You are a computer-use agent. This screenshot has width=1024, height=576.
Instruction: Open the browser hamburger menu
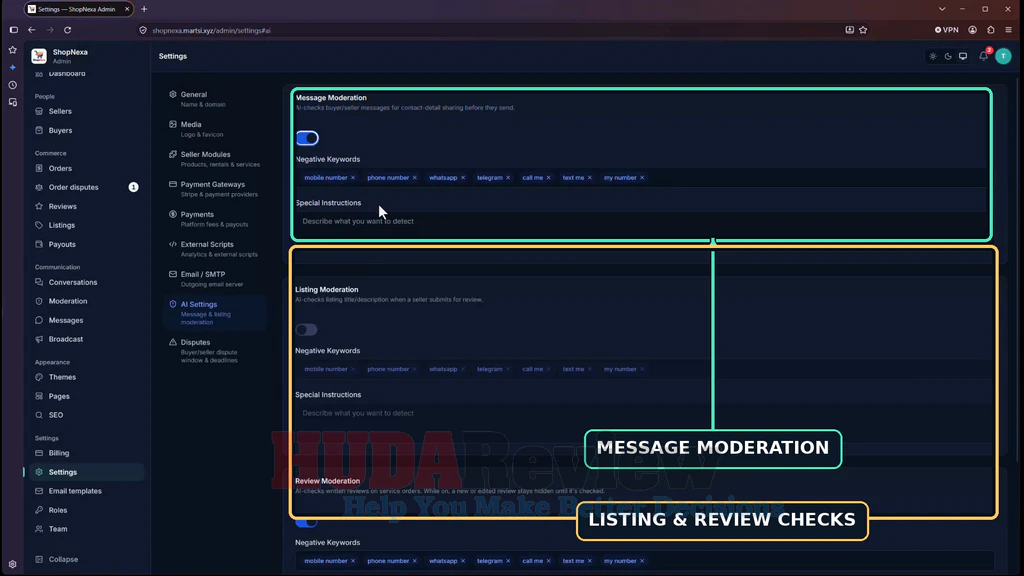click(x=1008, y=30)
